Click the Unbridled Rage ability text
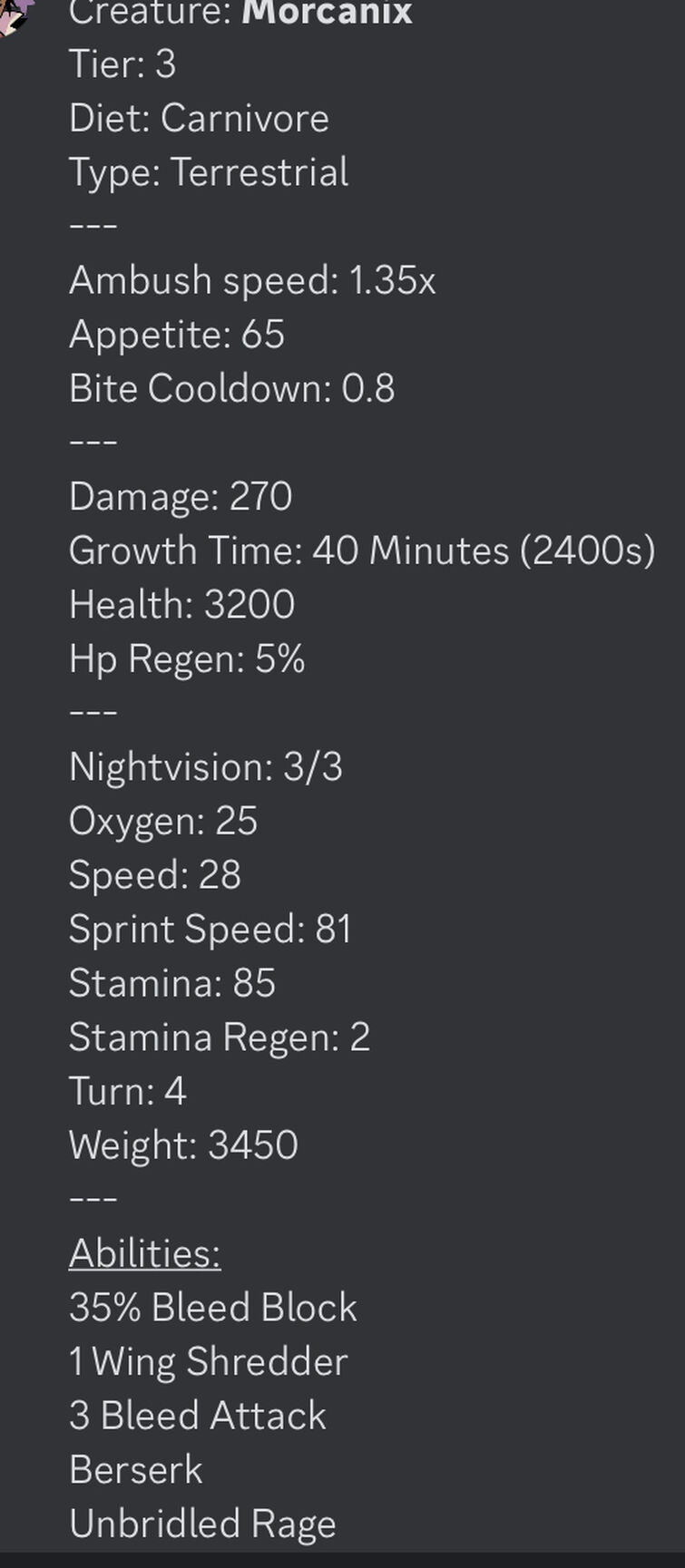Image resolution: width=685 pixels, height=1568 pixels. pos(202,1524)
